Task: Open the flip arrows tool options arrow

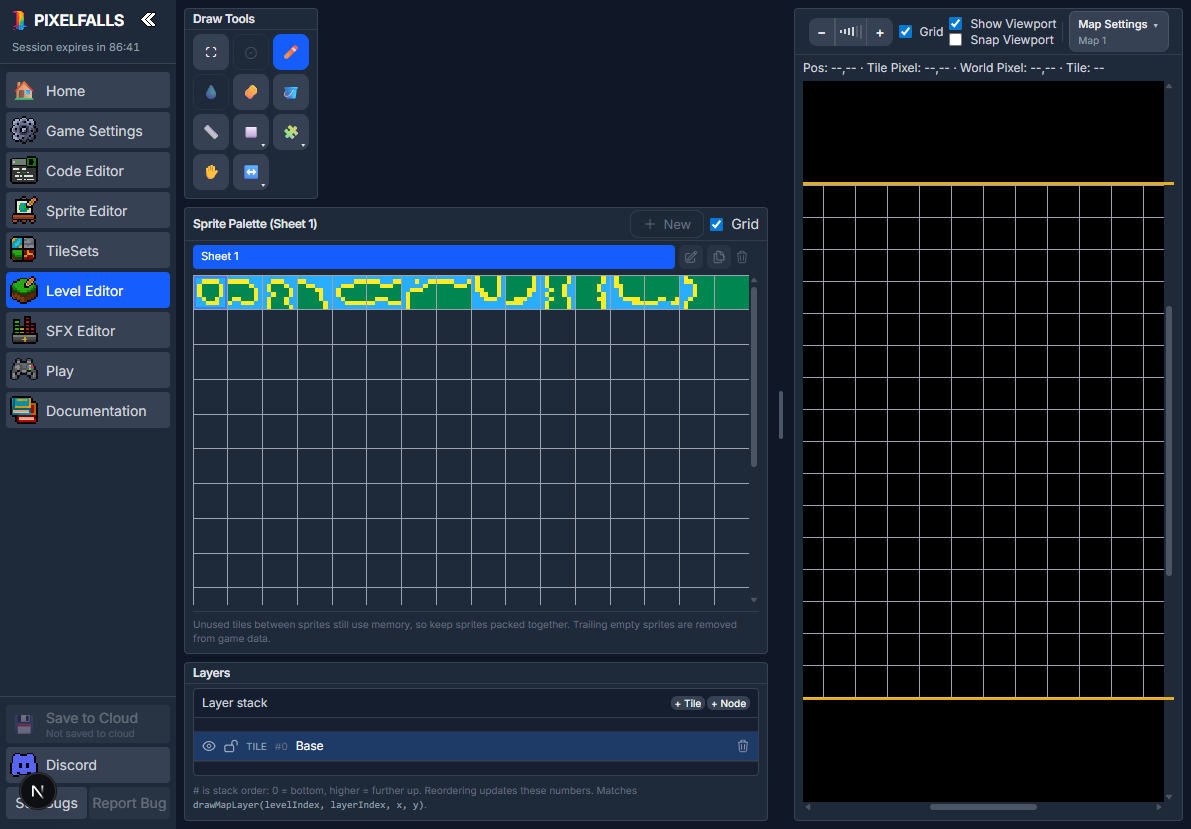Action: pyautogui.click(x=264, y=185)
